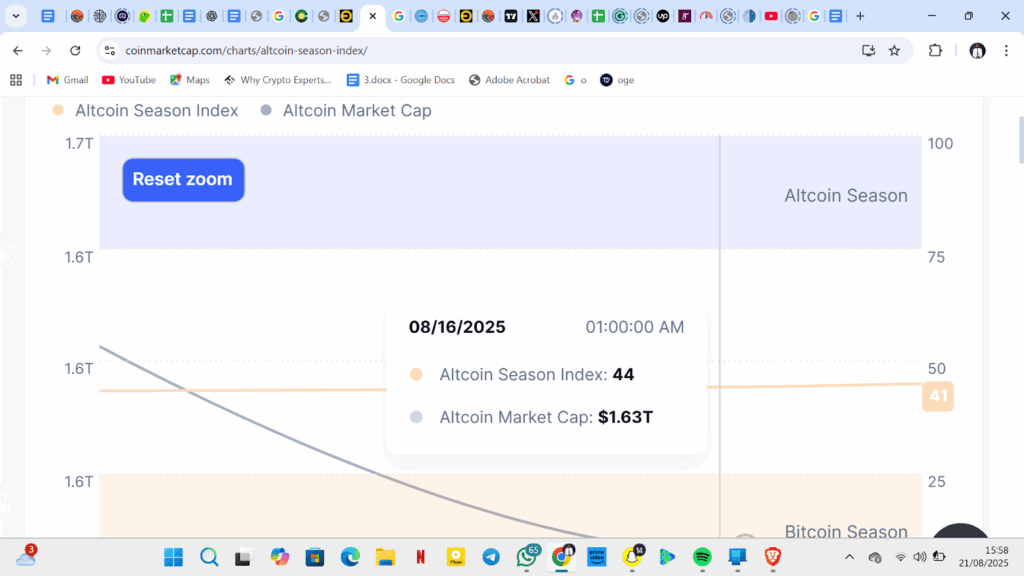
Task: Toggle the Altcoin Market Cap legend series
Action: [x=346, y=111]
